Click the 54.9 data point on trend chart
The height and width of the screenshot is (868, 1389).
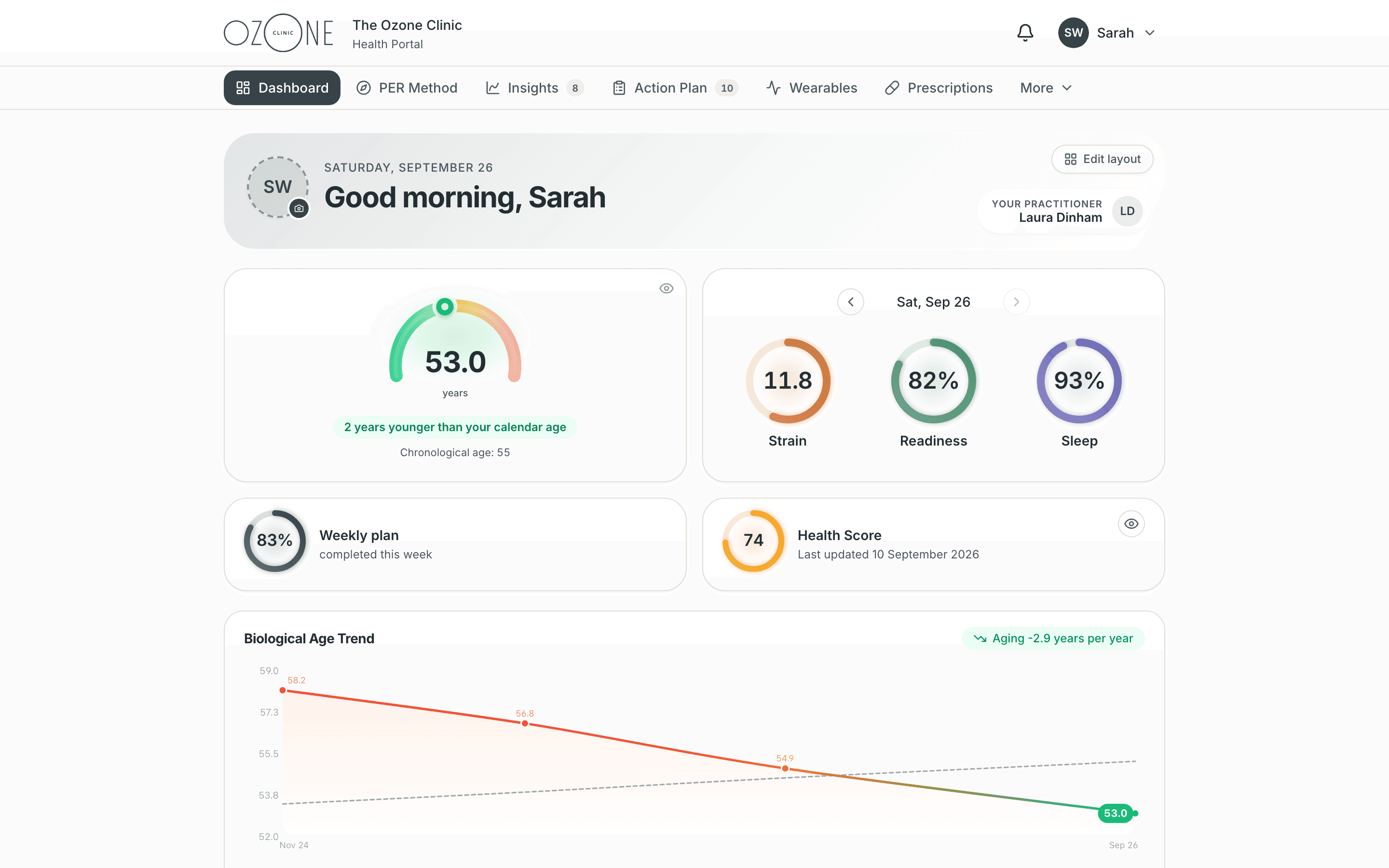point(785,768)
